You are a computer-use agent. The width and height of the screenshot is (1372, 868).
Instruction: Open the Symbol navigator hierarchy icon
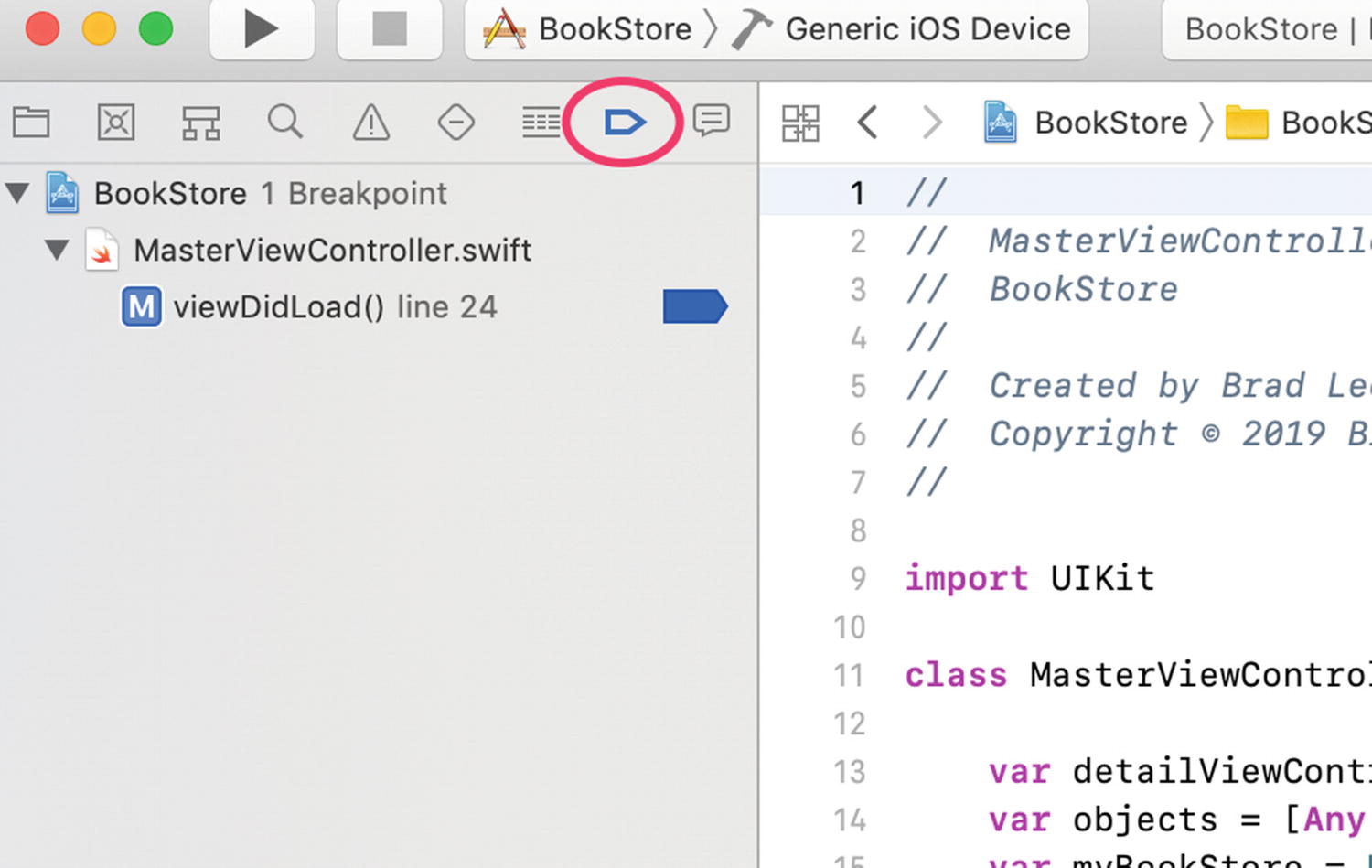pyautogui.click(x=200, y=122)
